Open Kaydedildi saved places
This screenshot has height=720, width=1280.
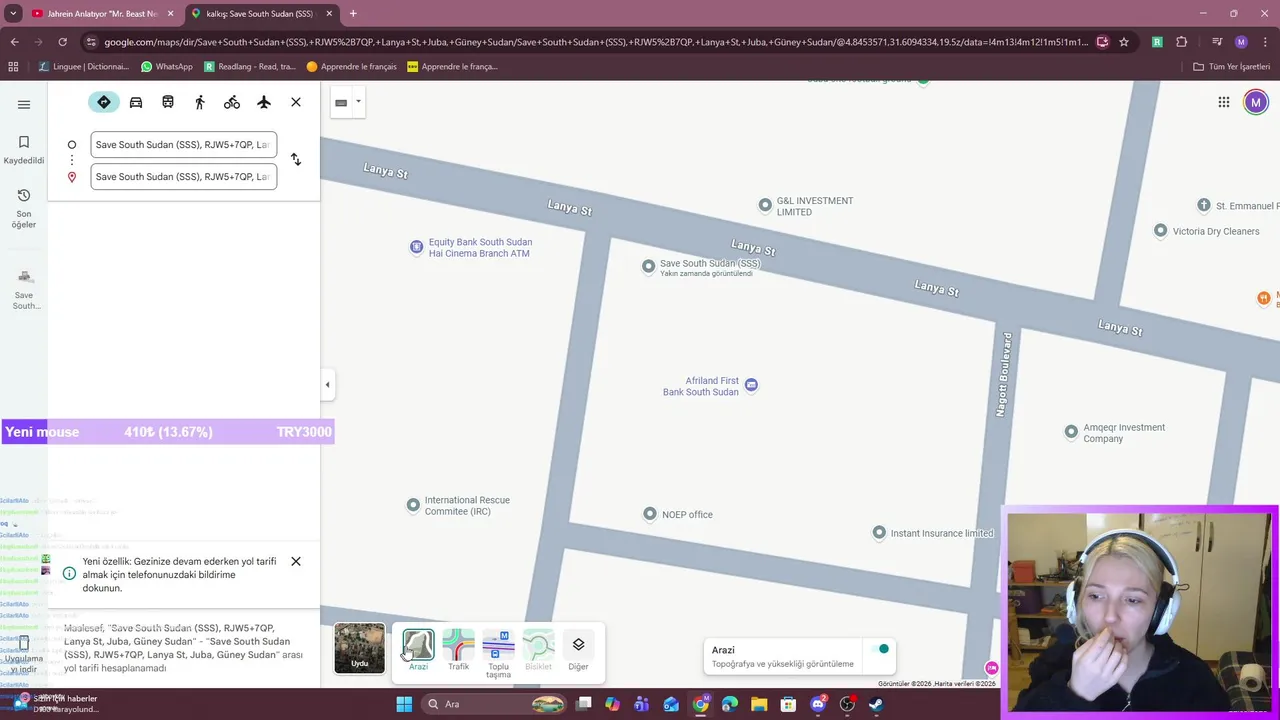[x=24, y=150]
